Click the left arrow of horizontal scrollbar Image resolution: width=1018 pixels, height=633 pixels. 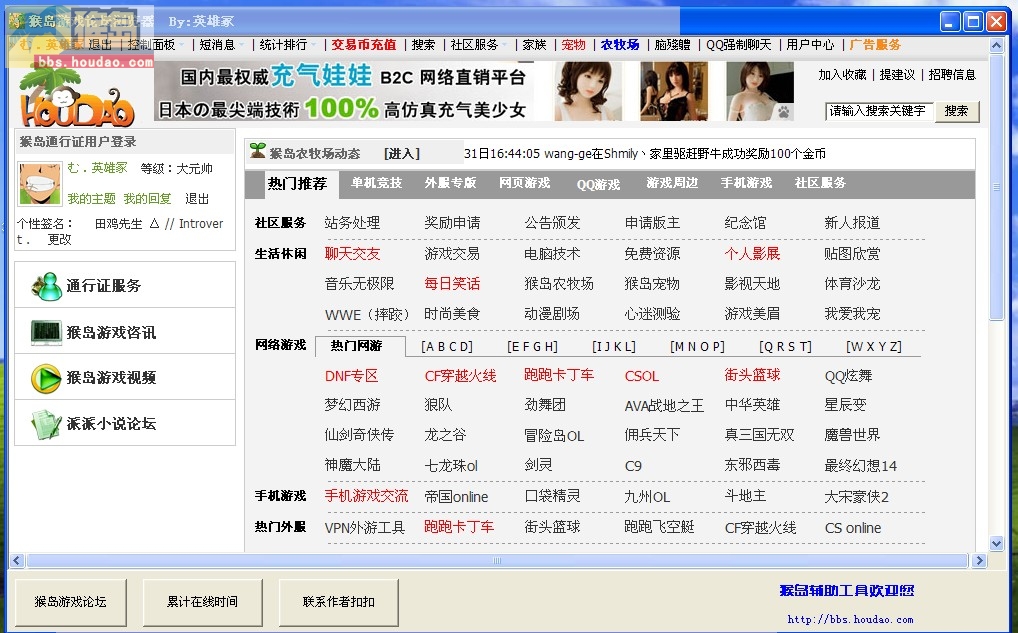[x=17, y=560]
